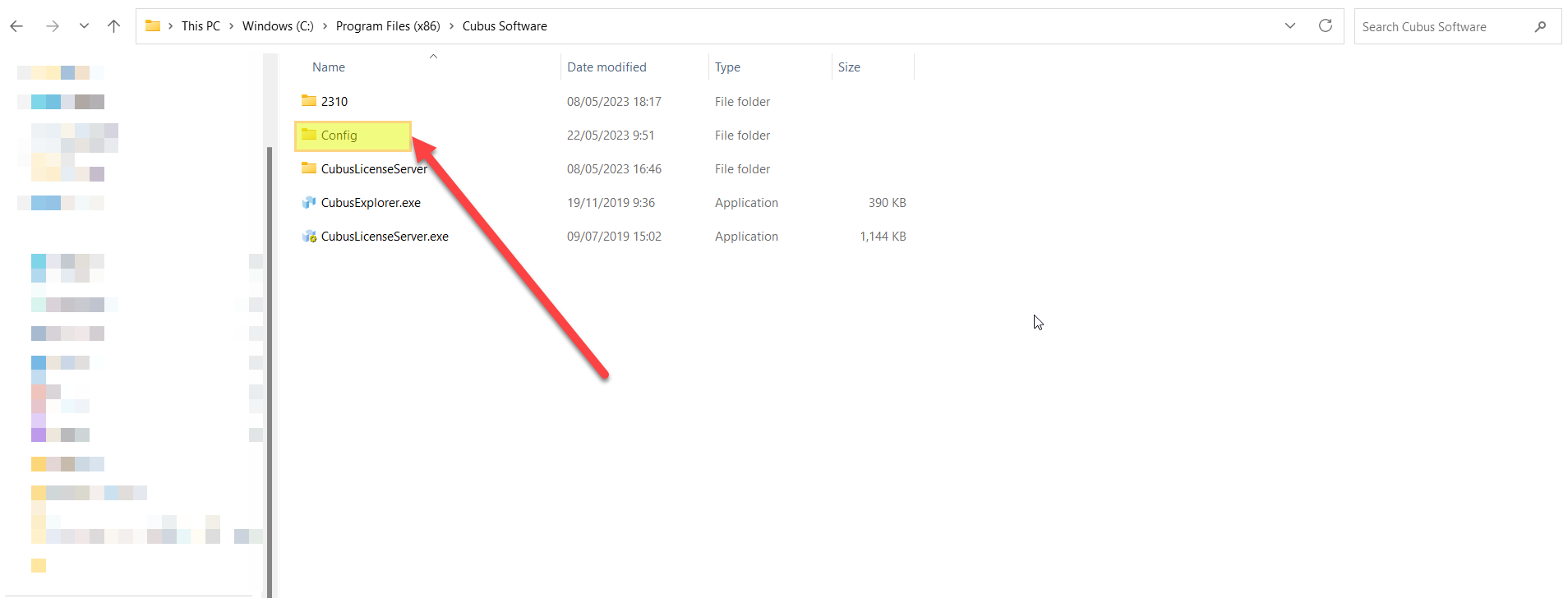Go back with the Back arrow
Image resolution: width=1568 pixels, height=598 pixels.
[16, 26]
